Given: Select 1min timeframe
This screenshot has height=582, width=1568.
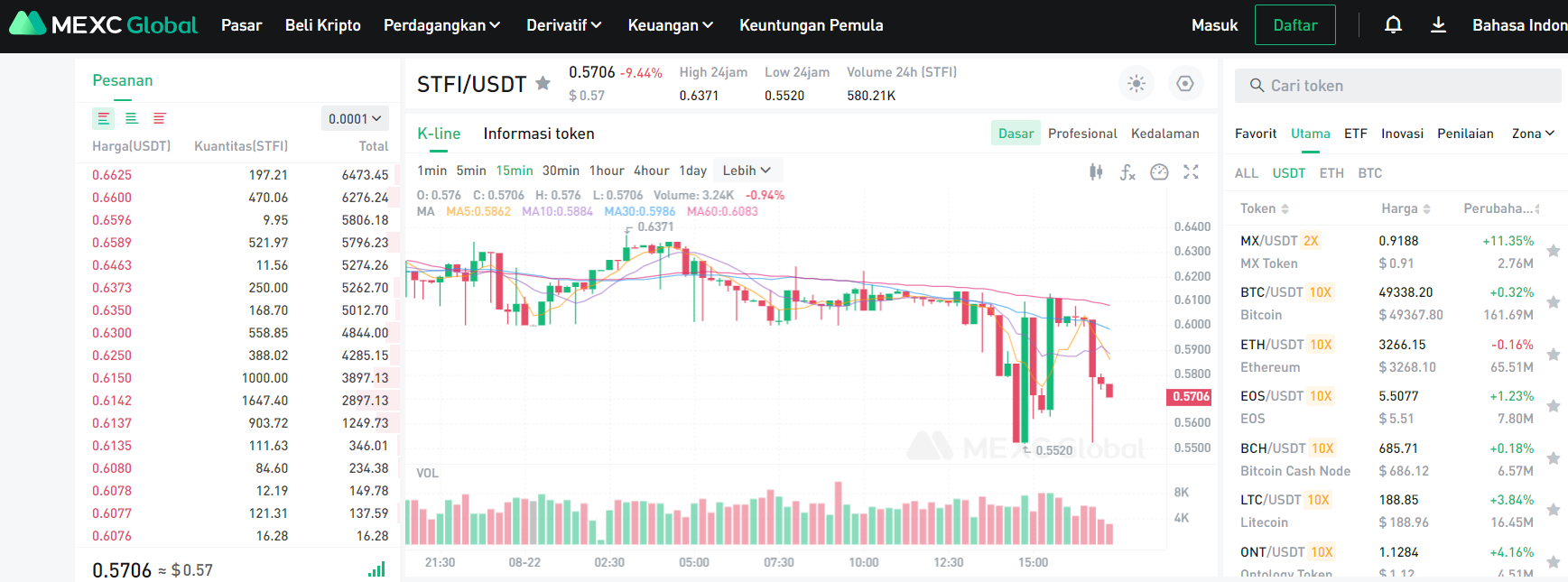Looking at the screenshot, I should pos(432,171).
